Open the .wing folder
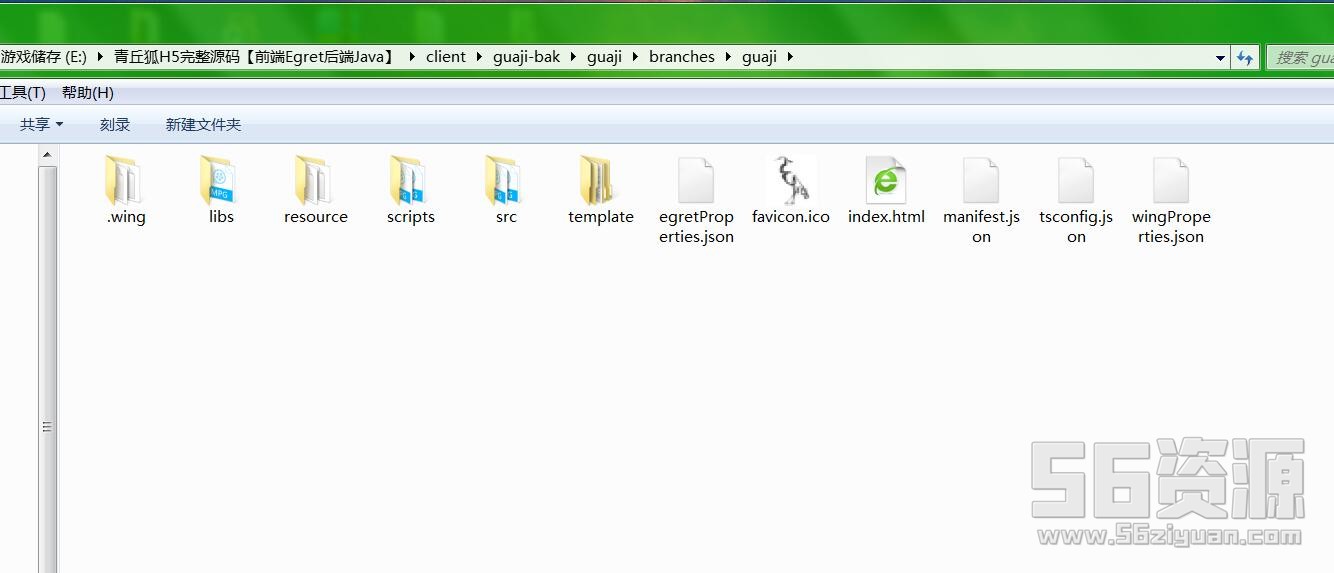Image resolution: width=1334 pixels, height=573 pixels. pyautogui.click(x=126, y=183)
